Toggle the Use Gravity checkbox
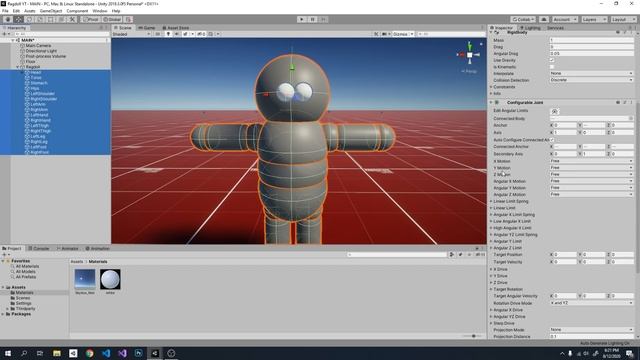The width and height of the screenshot is (640, 360). [552, 60]
